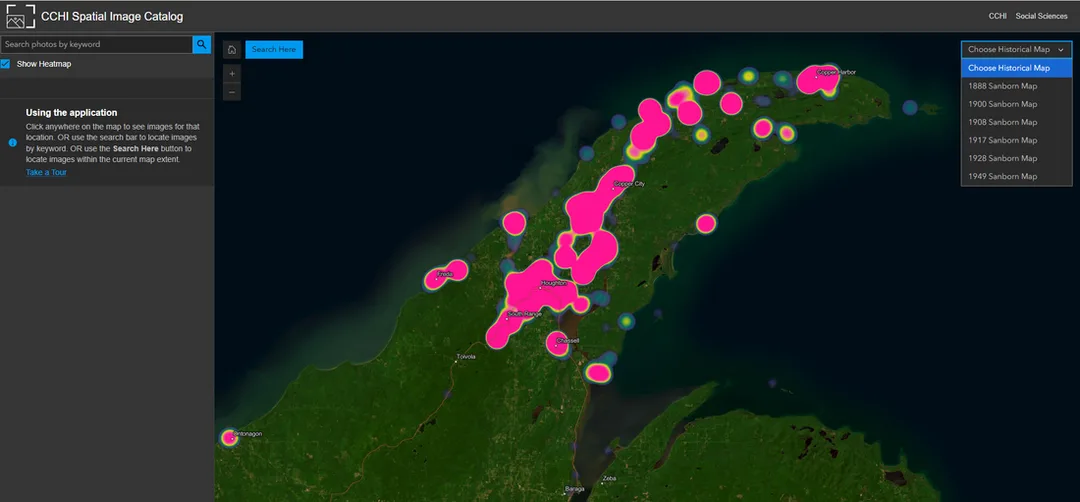This screenshot has width=1080, height=502.
Task: Pick the 1917 Sanborn Map entry
Action: 1016,140
